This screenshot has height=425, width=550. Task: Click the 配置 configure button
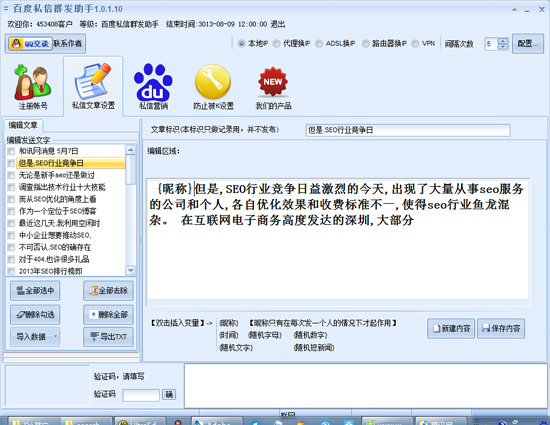pos(528,43)
